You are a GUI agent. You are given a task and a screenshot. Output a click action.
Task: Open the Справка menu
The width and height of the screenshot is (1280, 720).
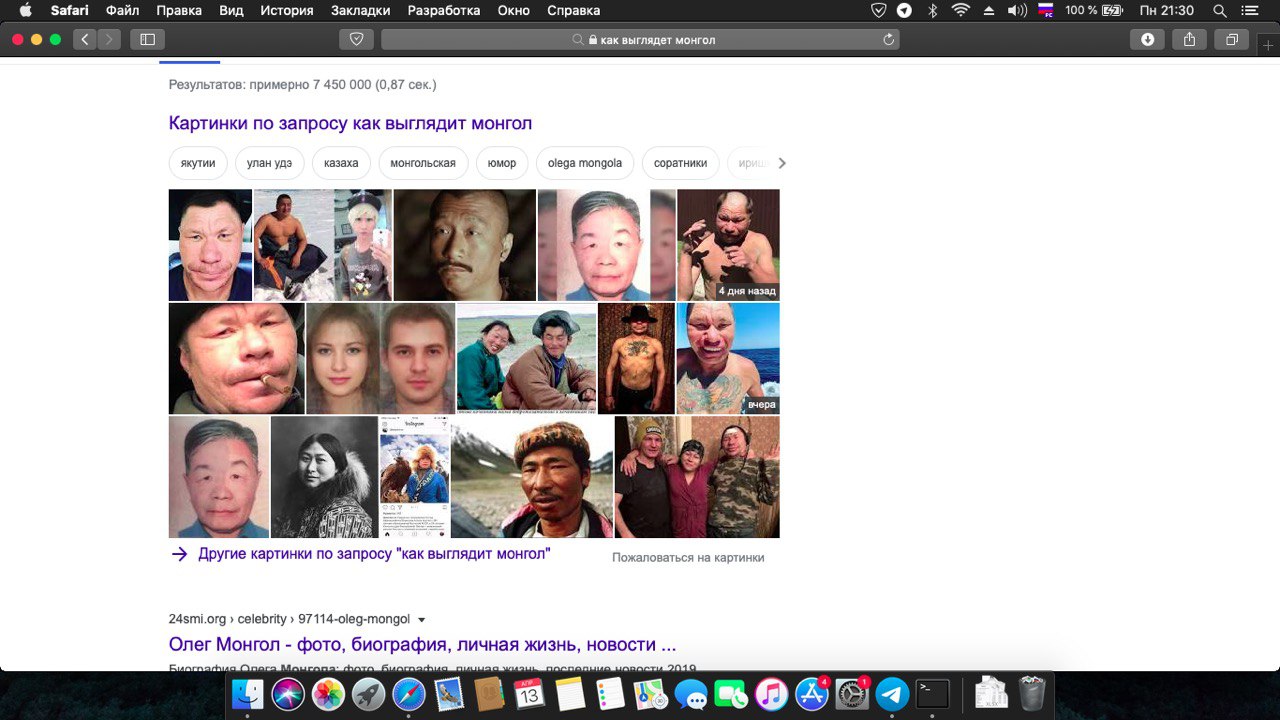574,11
